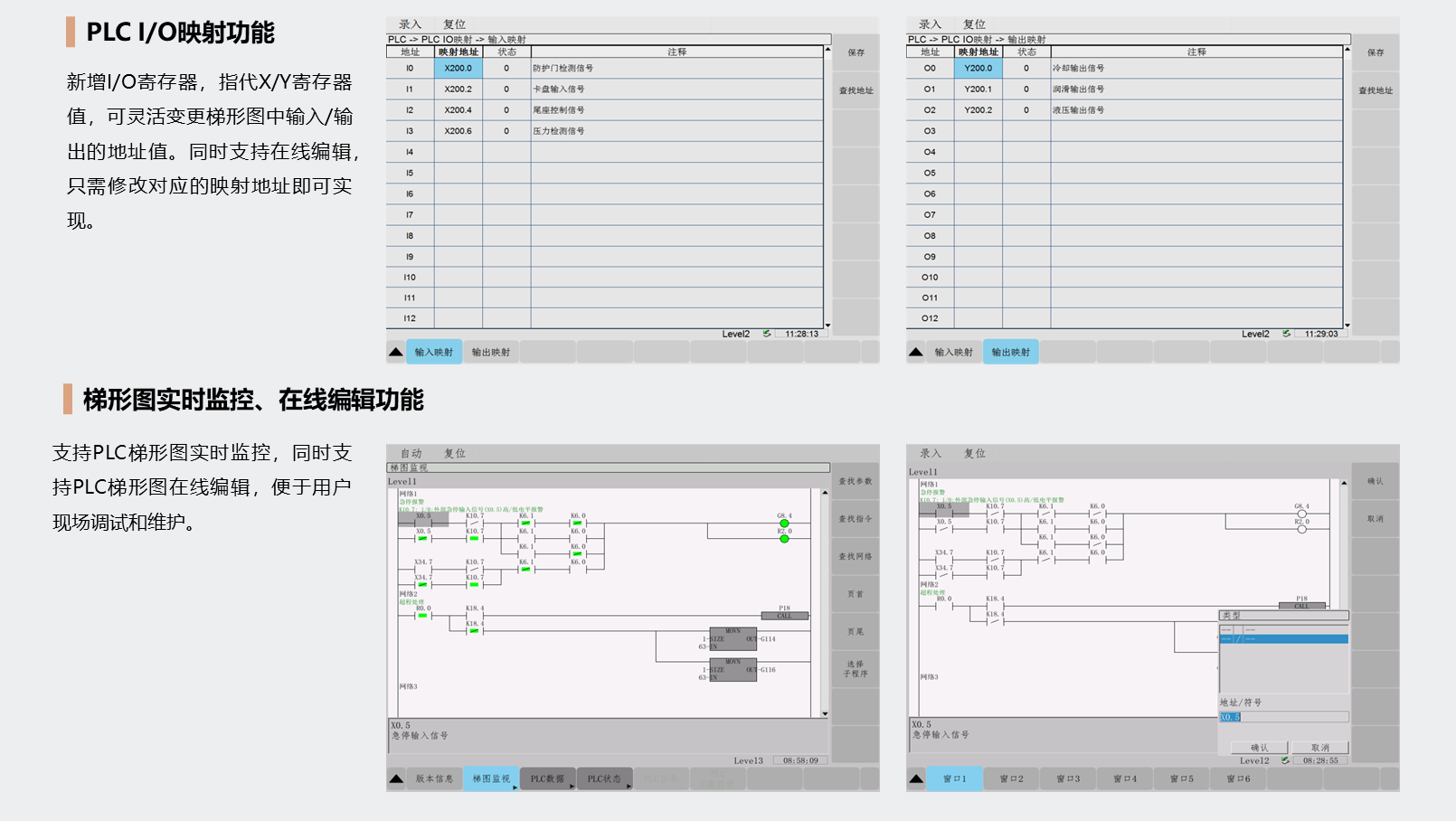
Task: Click scroll-down arrow of input mapping table
Action: 827,326
